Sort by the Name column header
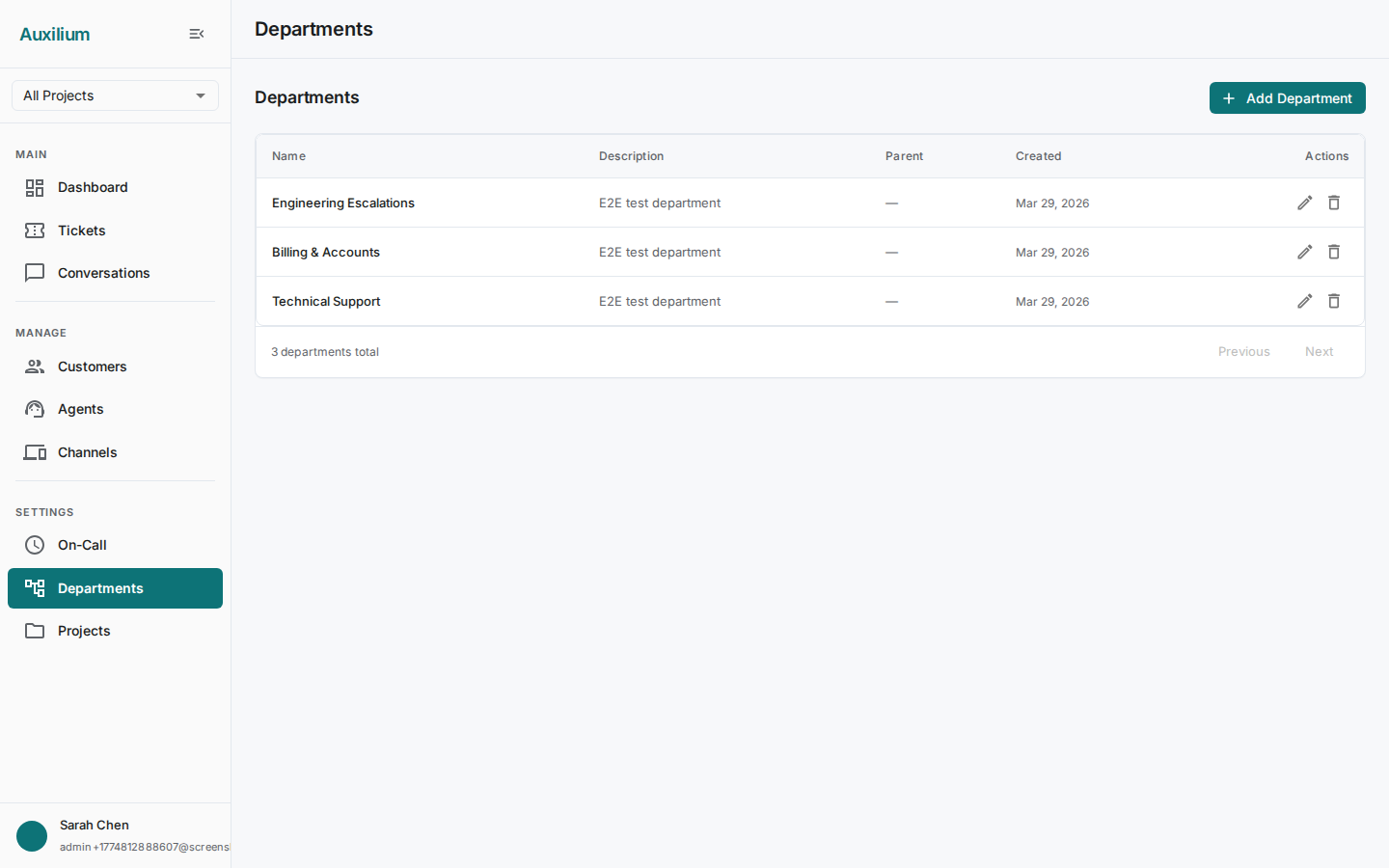Image resolution: width=1389 pixels, height=868 pixels. coord(288,156)
